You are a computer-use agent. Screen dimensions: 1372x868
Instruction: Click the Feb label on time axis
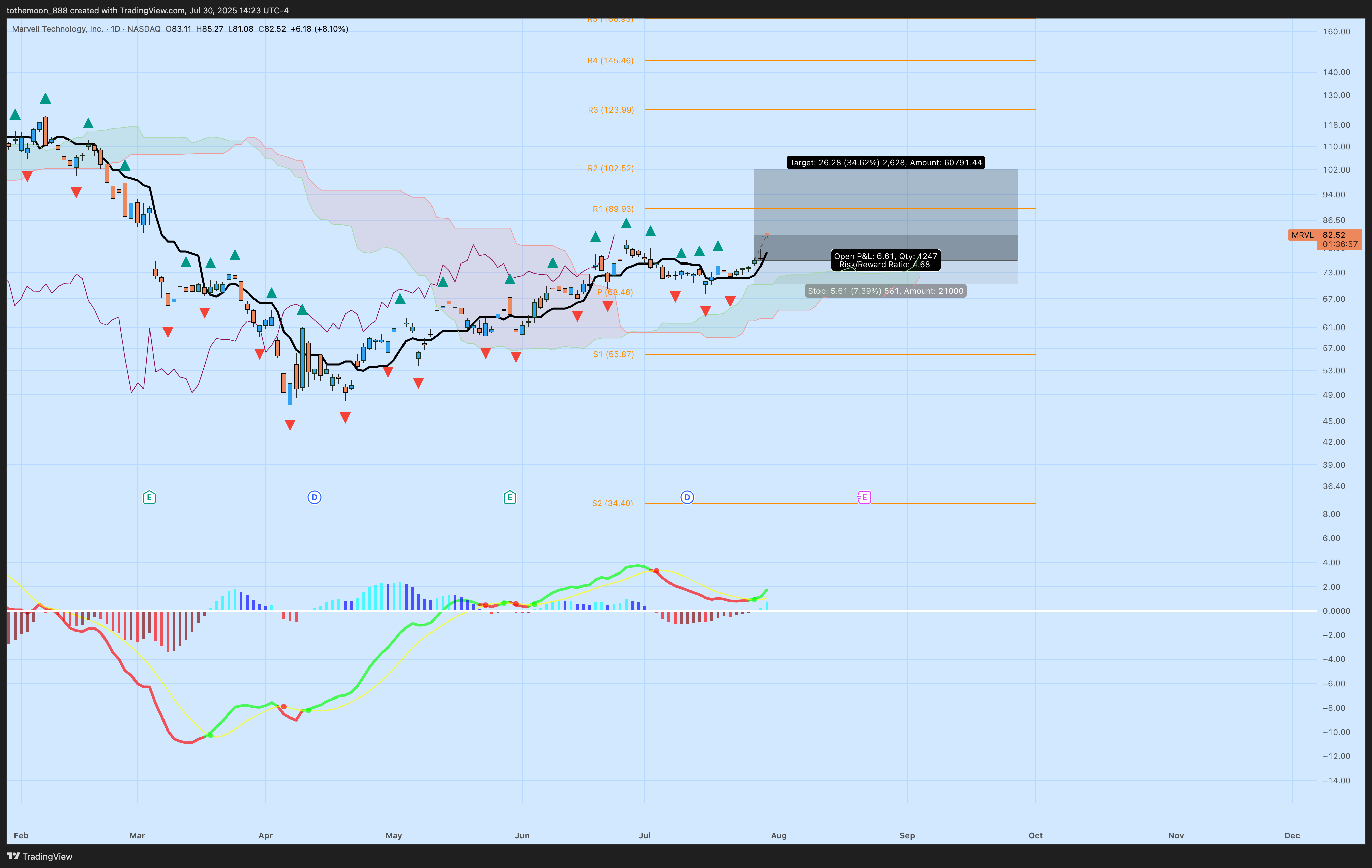pyautogui.click(x=21, y=836)
